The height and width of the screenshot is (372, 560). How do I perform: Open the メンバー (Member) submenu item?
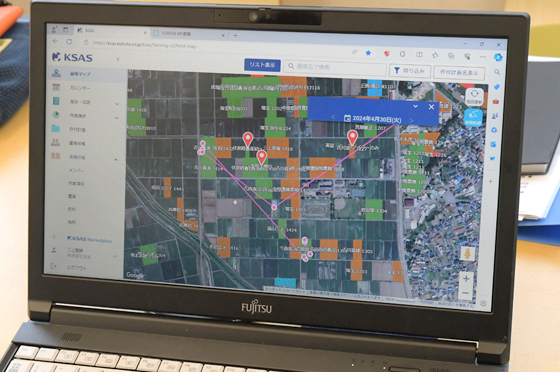(76, 170)
